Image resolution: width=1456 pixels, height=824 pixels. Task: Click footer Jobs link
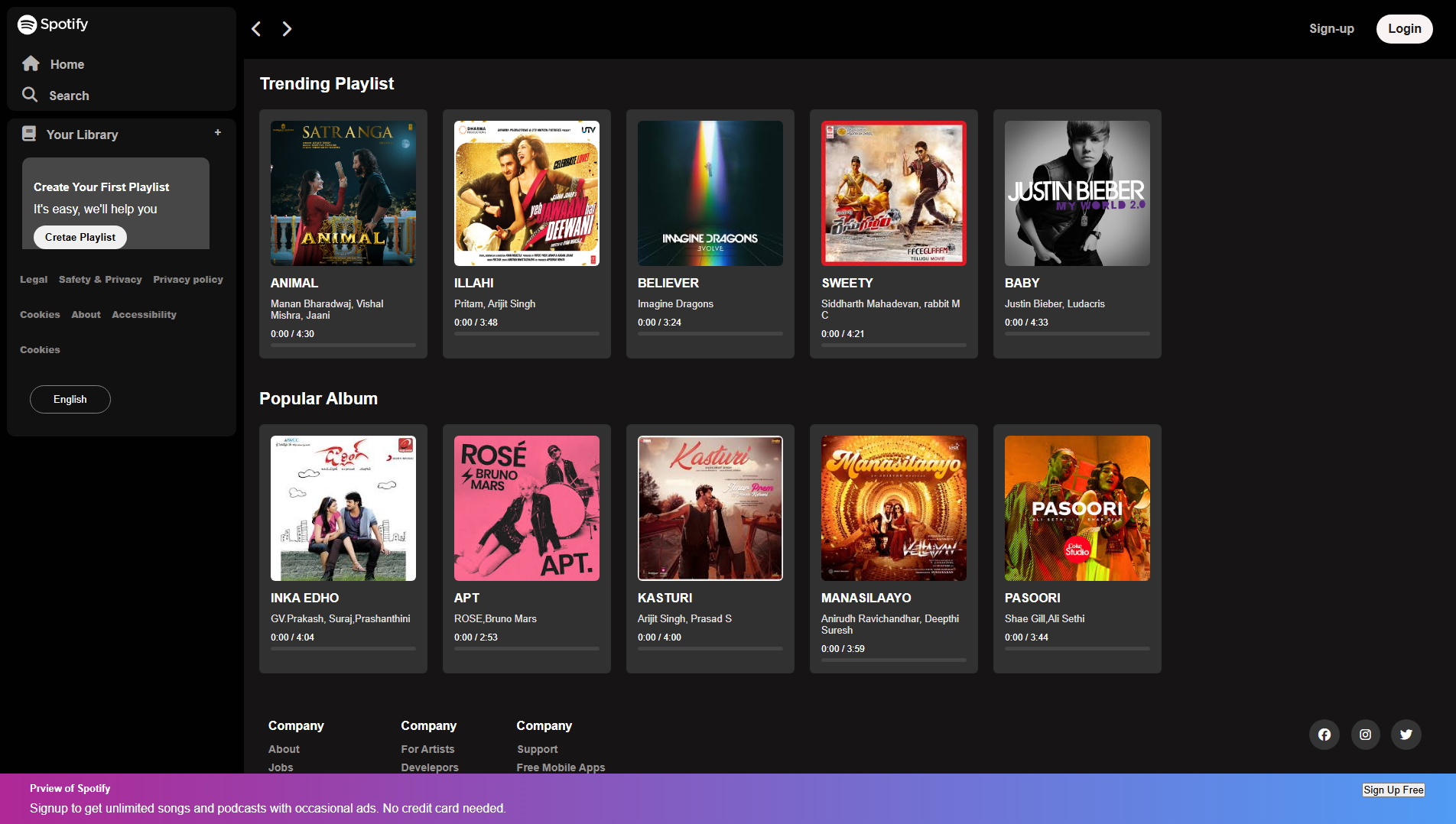coord(281,767)
